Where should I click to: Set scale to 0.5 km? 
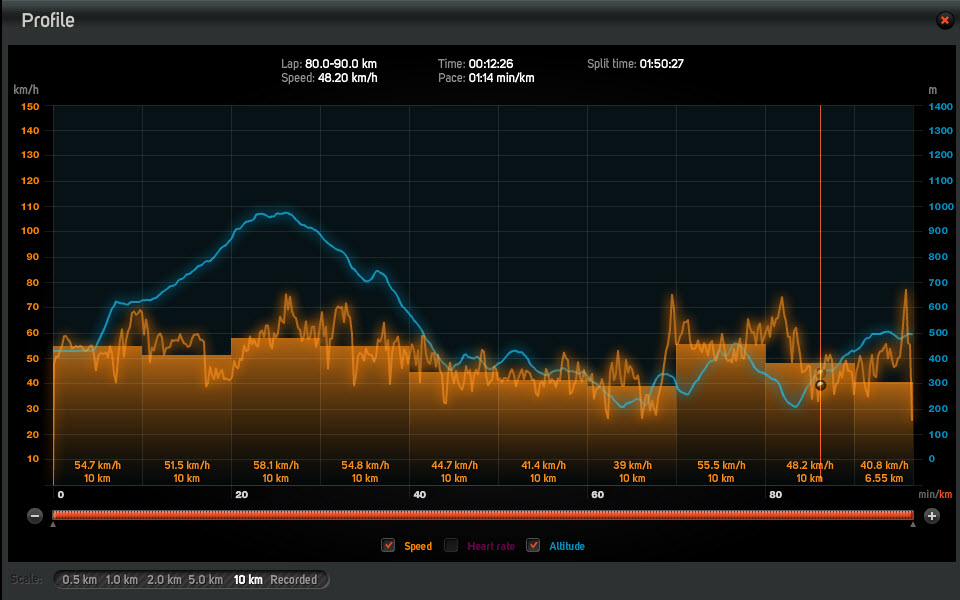tap(80, 579)
